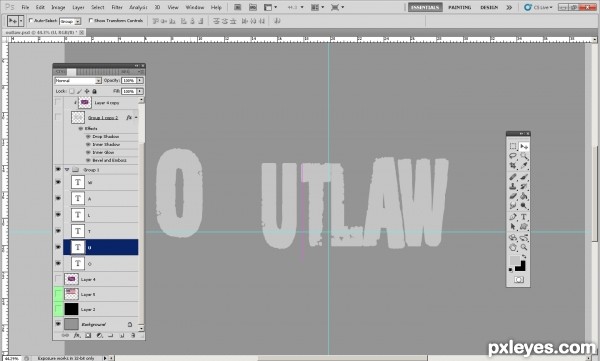Screen dimensions: 600x361
Task: Select the Brush tool
Action: (x=524, y=177)
